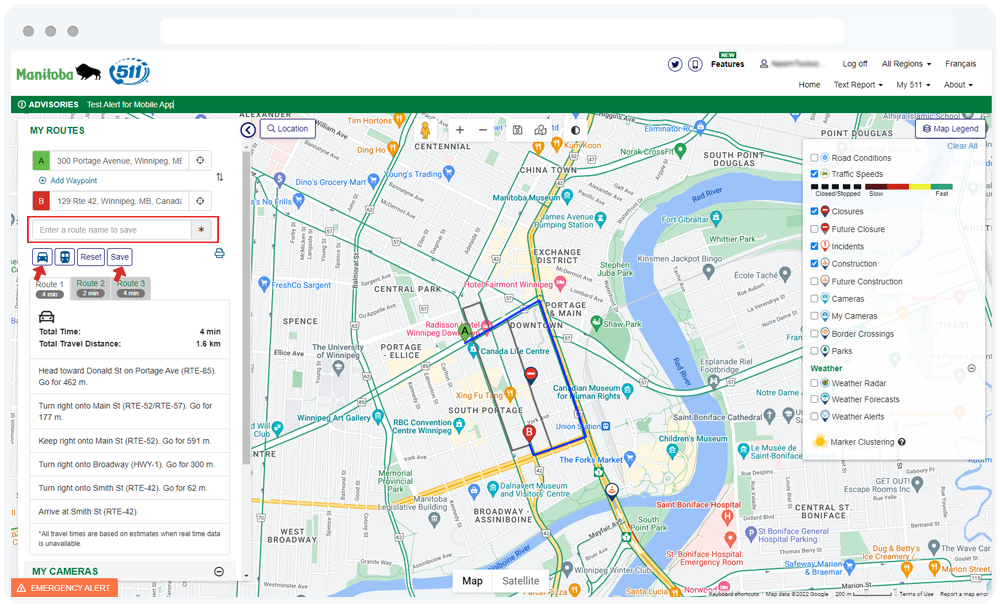The image size is (1000, 609).
Task: Uncheck the Construction layer
Action: [814, 263]
